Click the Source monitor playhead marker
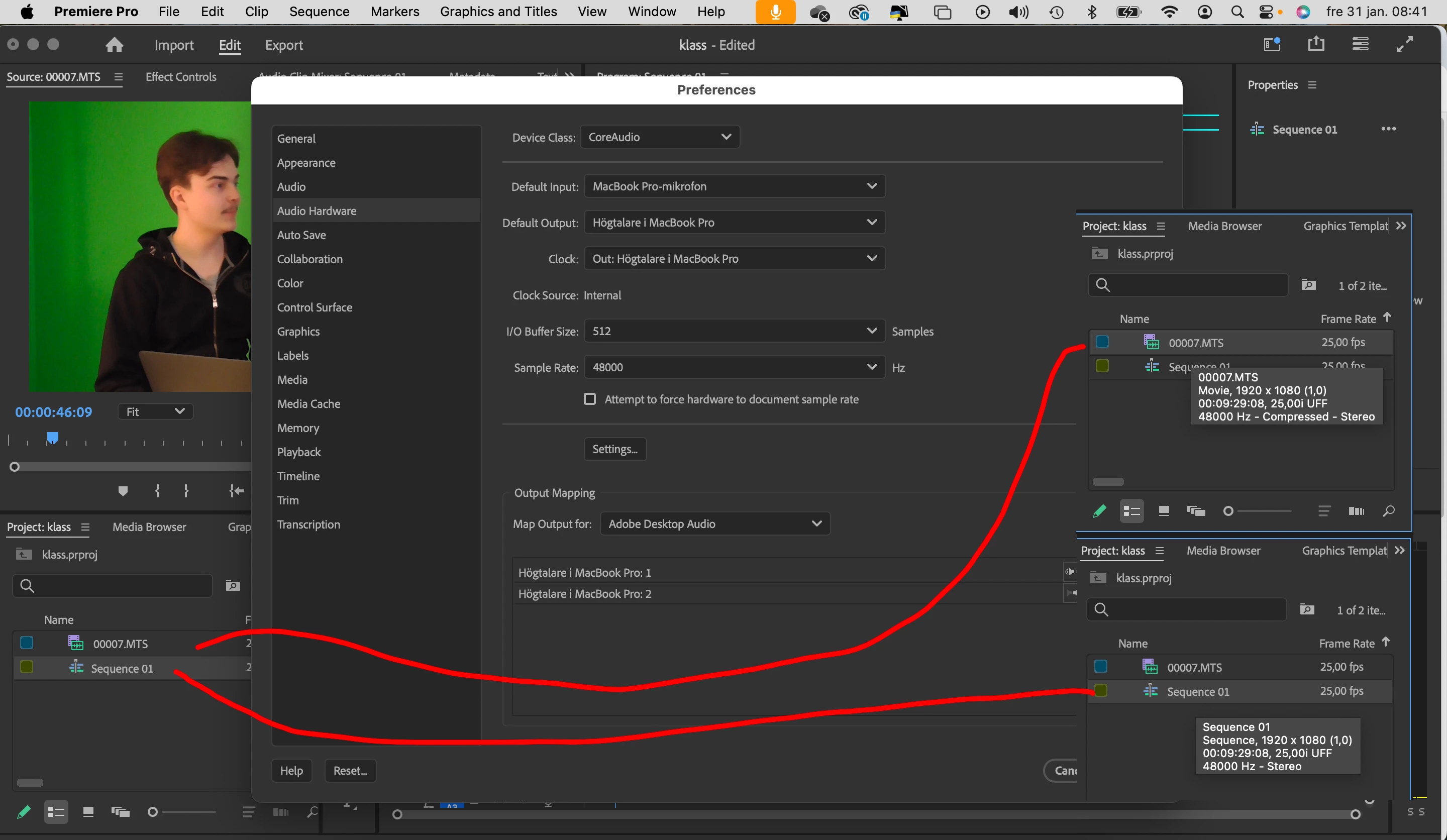 52,438
